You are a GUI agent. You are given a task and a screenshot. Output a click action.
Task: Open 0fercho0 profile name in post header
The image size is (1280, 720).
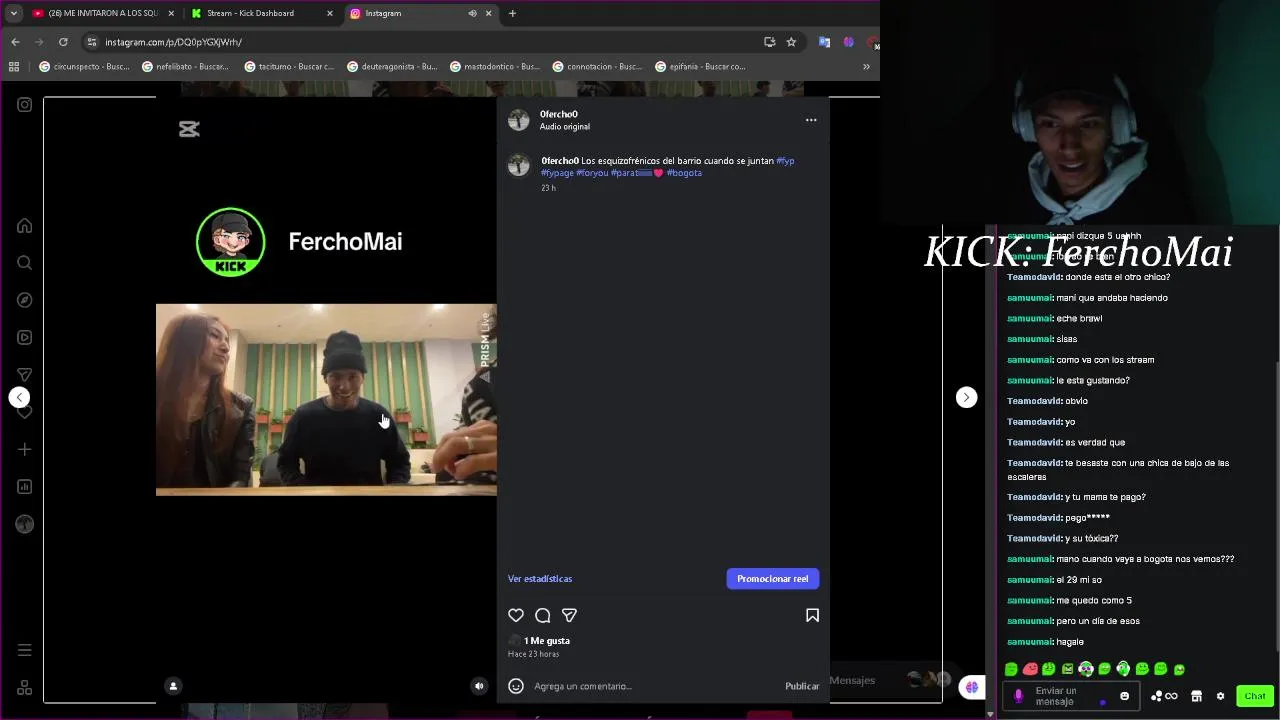point(559,114)
